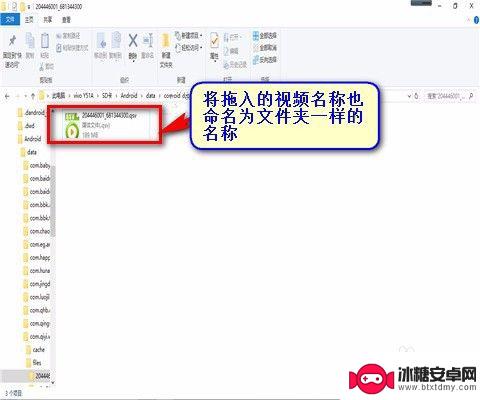This screenshot has width=480, height=400.
Task: Click the navigation pane scrollbar down arrow
Action: 53,382
